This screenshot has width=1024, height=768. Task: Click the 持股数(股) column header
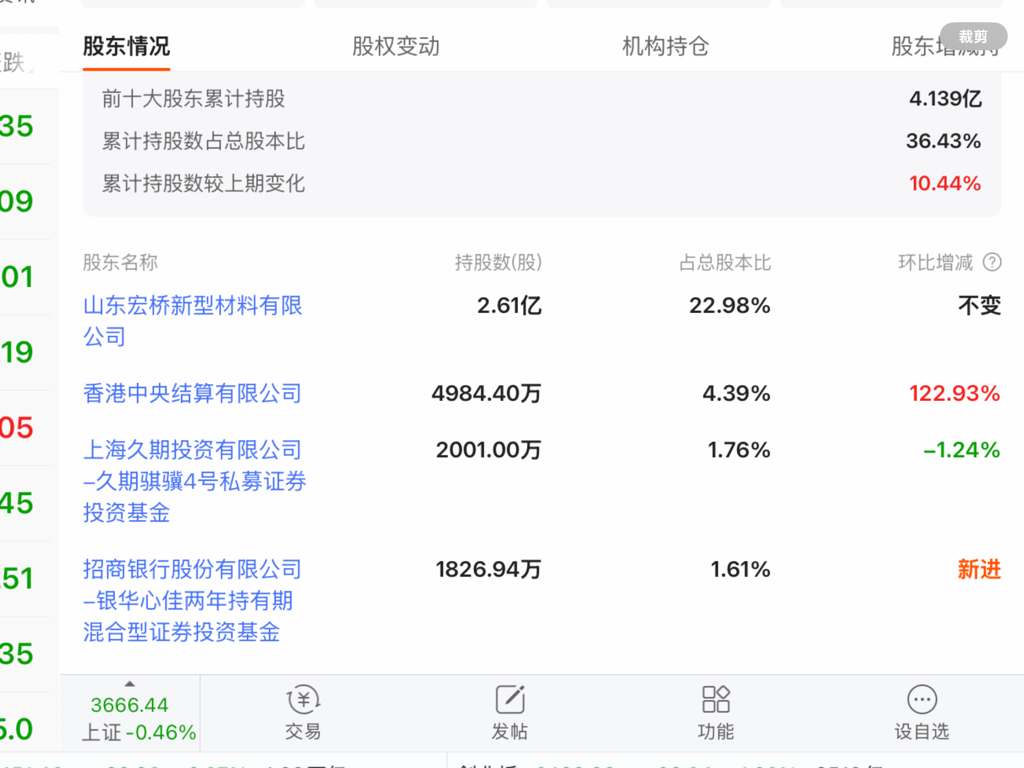pyautogui.click(x=498, y=263)
